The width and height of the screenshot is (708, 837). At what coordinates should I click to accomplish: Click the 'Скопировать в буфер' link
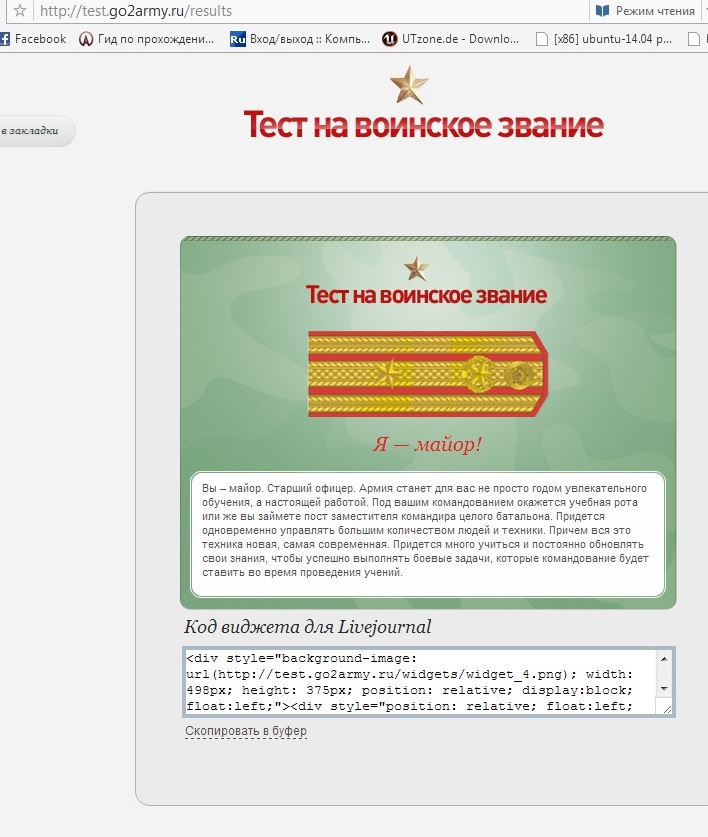coord(246,731)
